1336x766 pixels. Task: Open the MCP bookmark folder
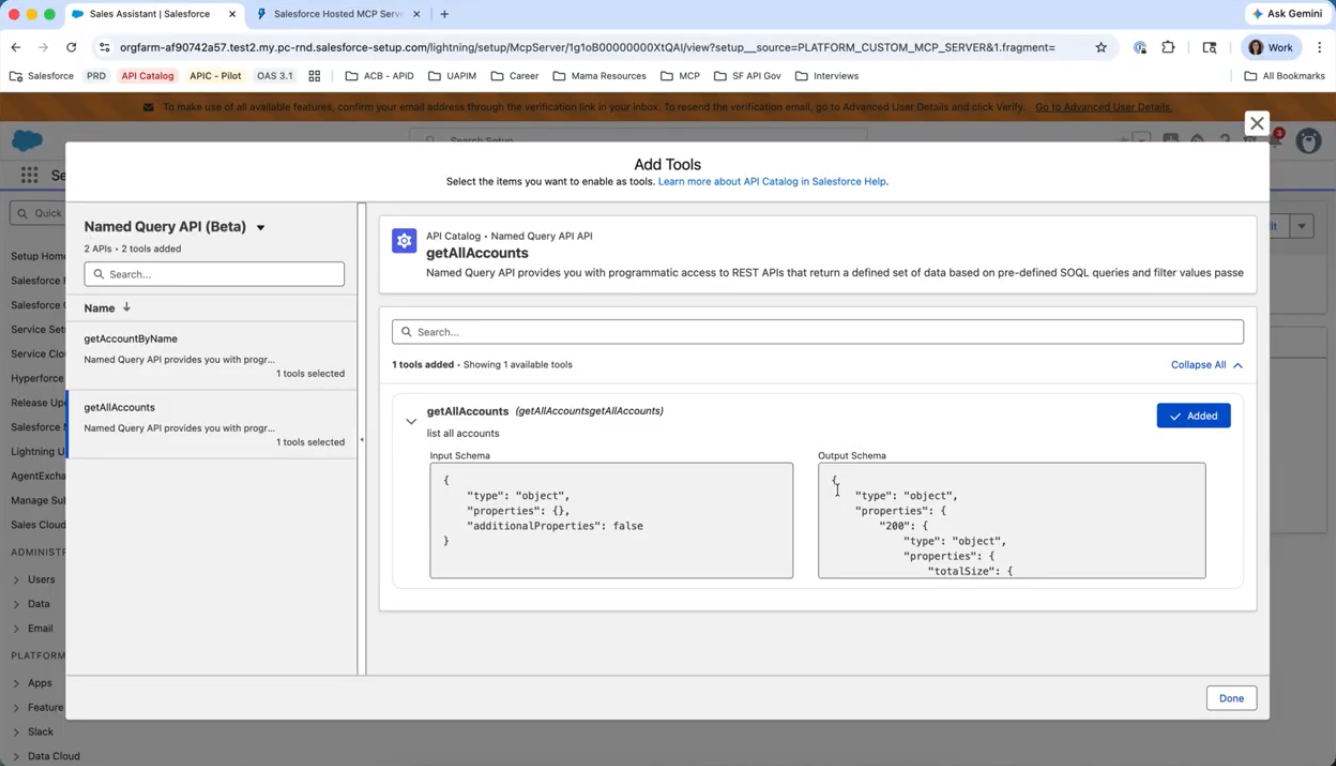[680, 76]
